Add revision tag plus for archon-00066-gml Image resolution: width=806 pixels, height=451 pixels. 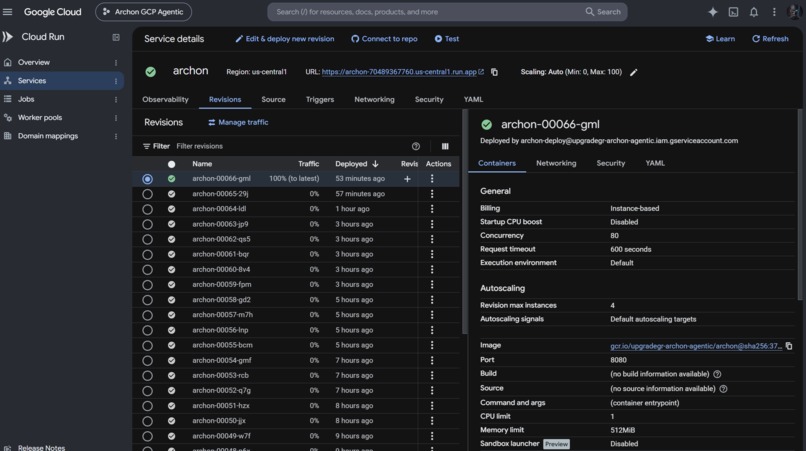407,179
